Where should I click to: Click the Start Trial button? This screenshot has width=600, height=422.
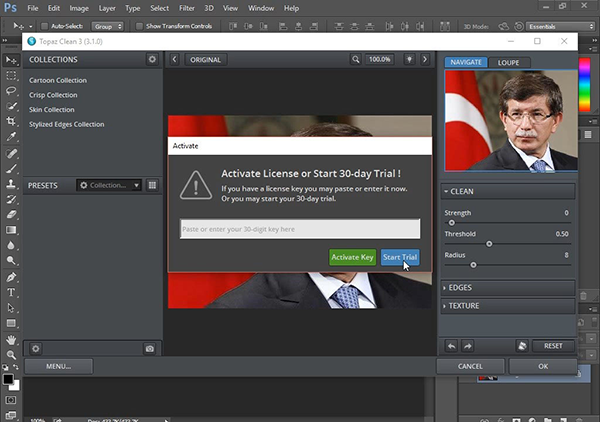click(400, 257)
